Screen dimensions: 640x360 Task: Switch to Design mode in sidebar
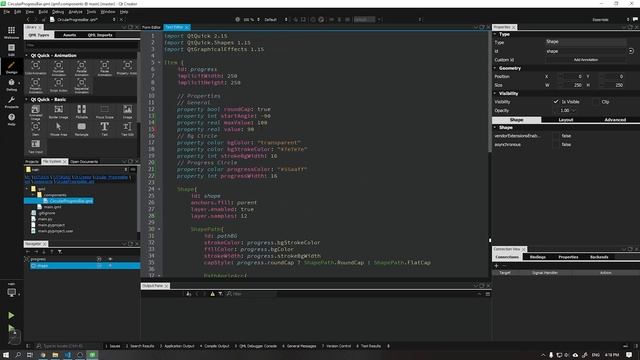point(11,67)
